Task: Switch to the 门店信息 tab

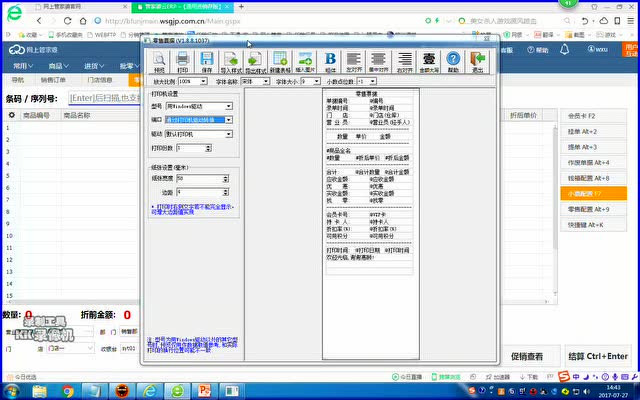Action: [100, 80]
